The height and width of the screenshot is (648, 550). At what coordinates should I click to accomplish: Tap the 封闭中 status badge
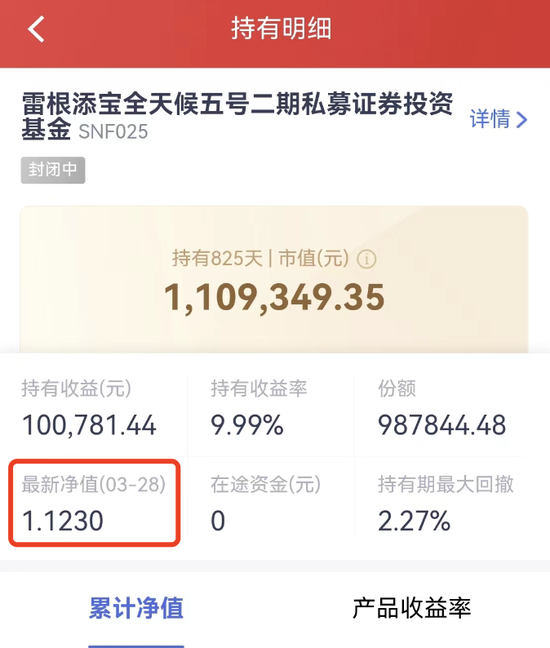(x=53, y=170)
